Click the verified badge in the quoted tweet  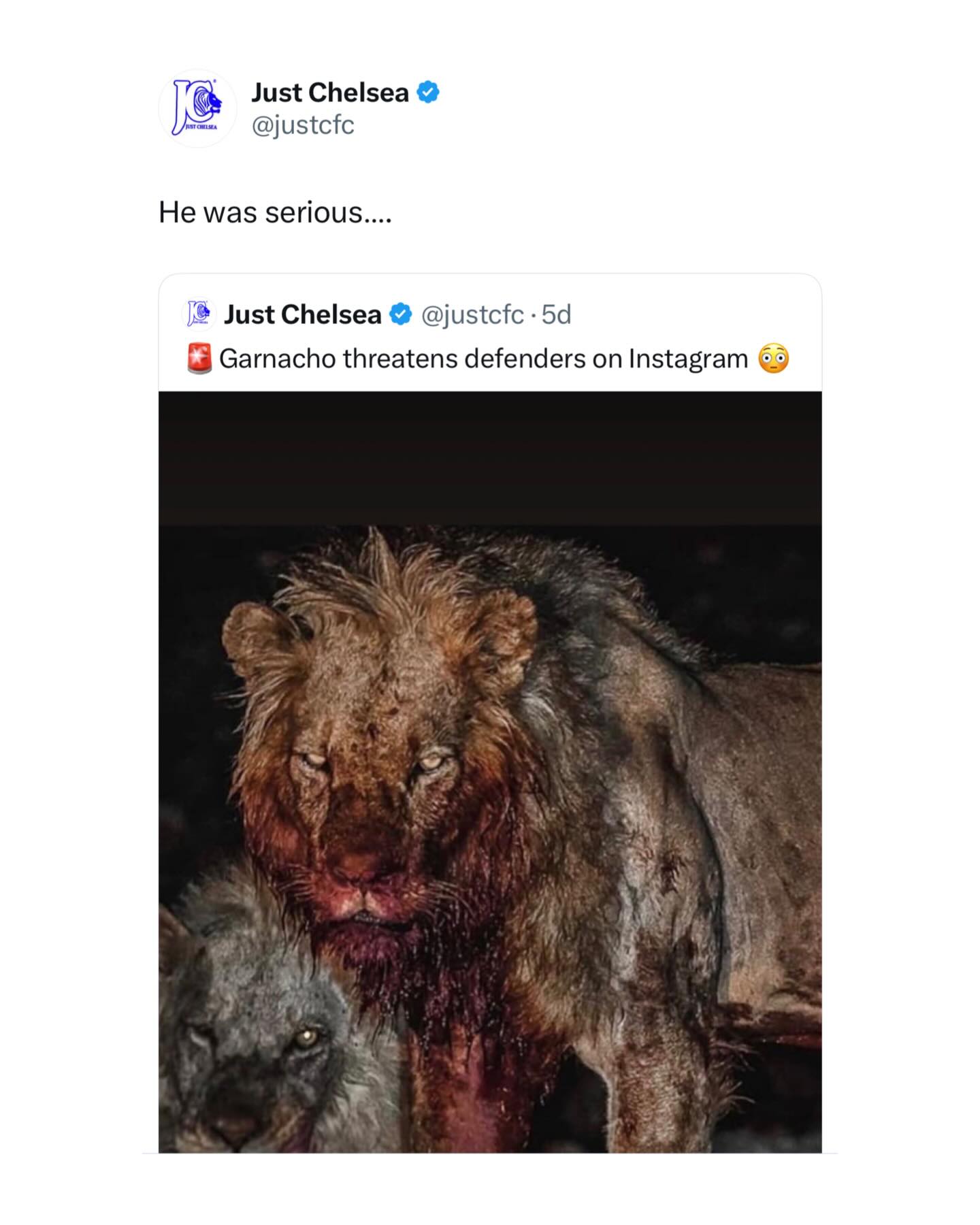click(x=400, y=314)
